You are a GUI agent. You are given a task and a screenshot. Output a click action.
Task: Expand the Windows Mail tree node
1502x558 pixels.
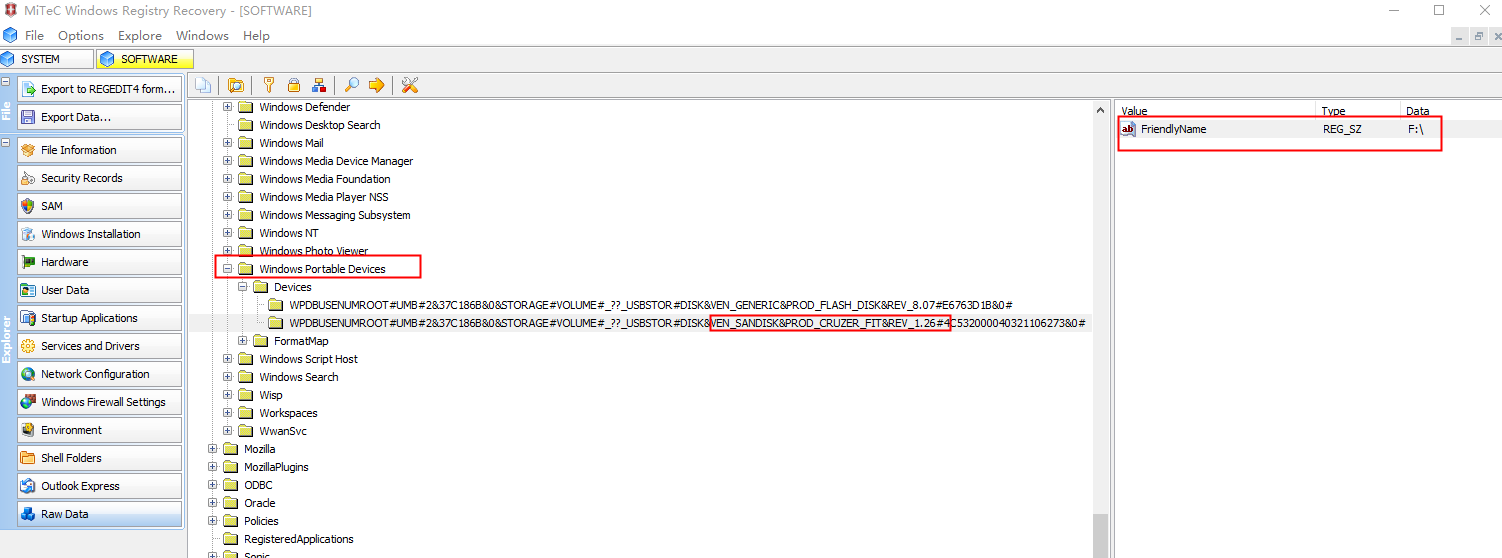click(x=227, y=143)
